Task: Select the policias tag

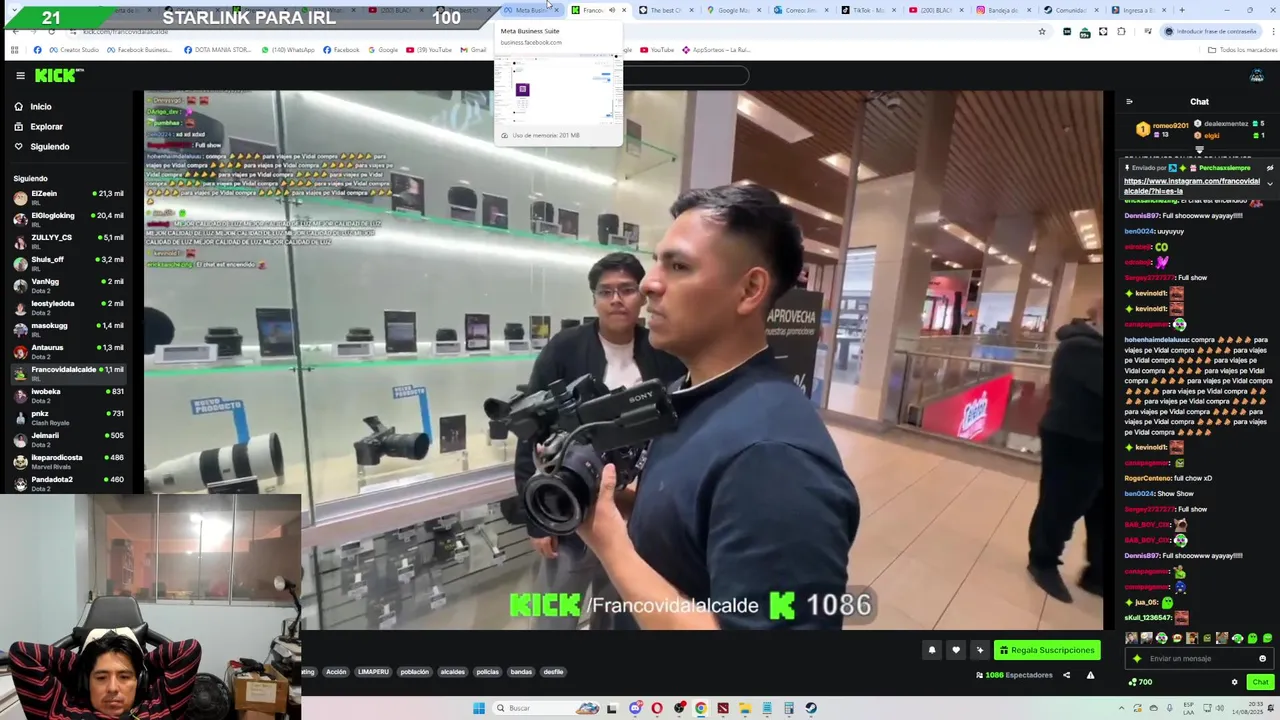Action: (487, 672)
